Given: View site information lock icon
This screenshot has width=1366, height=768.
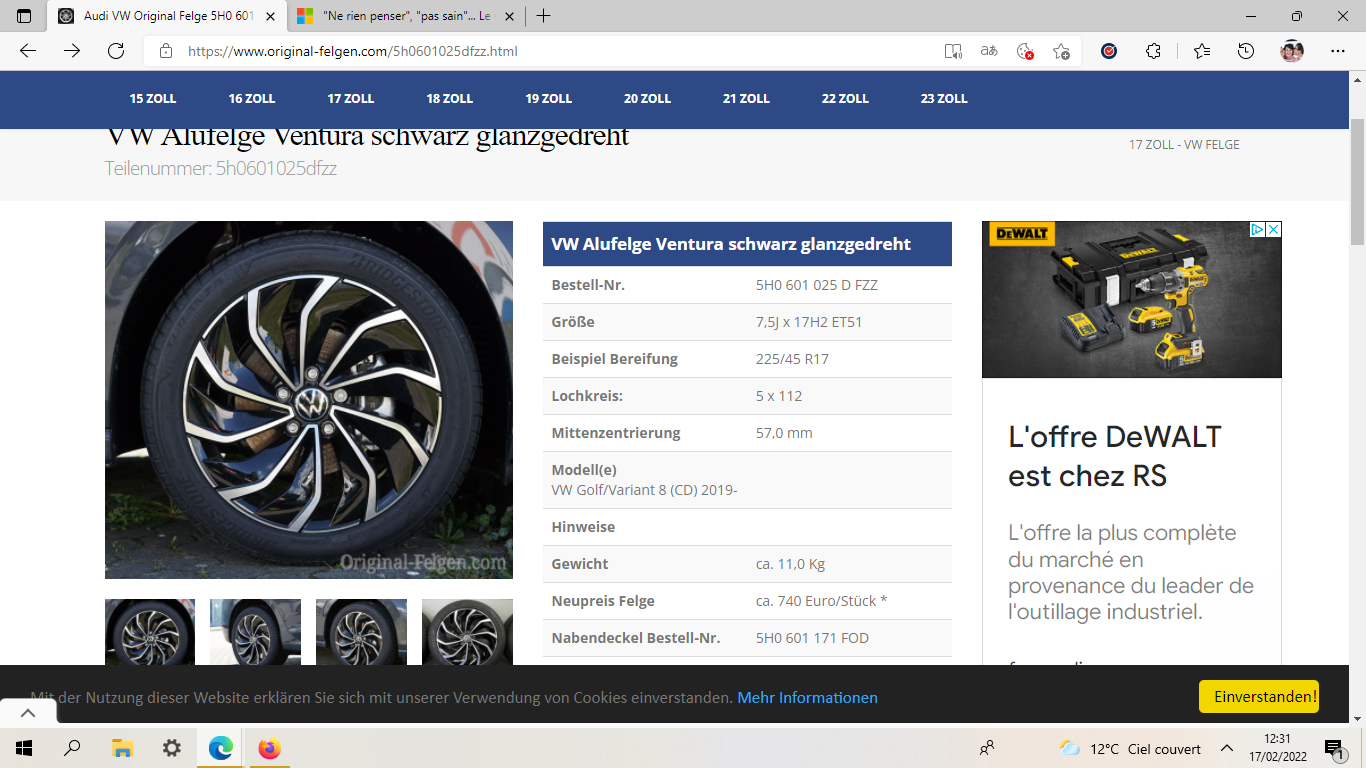Looking at the screenshot, I should point(166,51).
